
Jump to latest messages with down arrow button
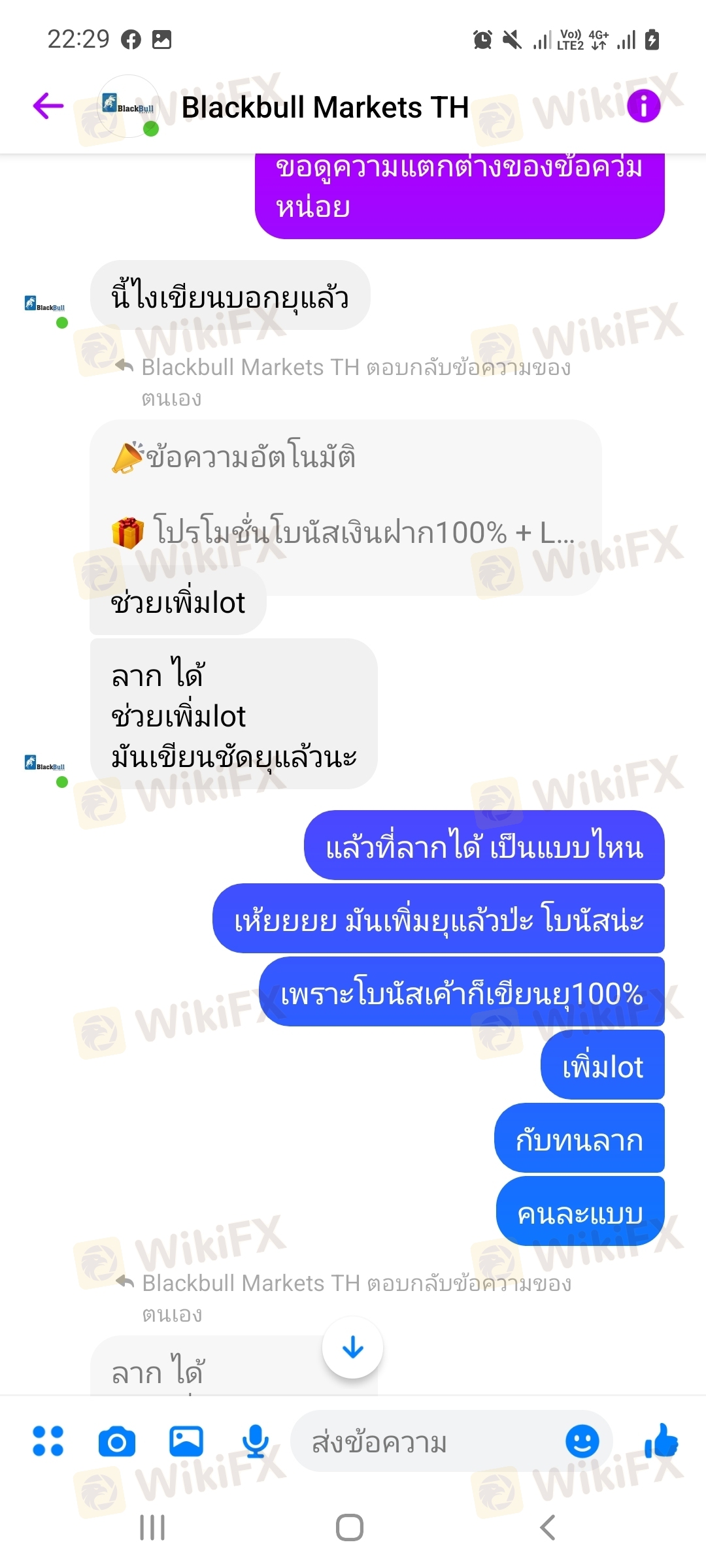click(x=353, y=1348)
